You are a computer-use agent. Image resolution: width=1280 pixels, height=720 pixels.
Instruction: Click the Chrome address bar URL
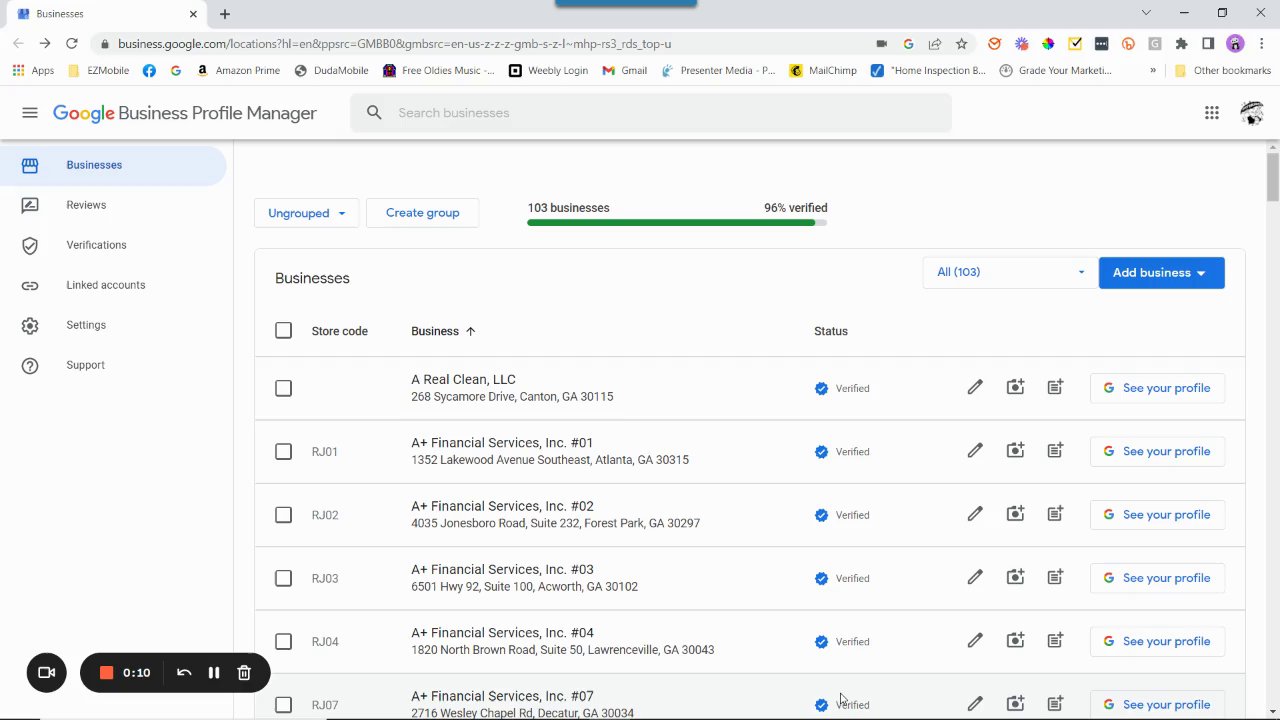pos(394,44)
